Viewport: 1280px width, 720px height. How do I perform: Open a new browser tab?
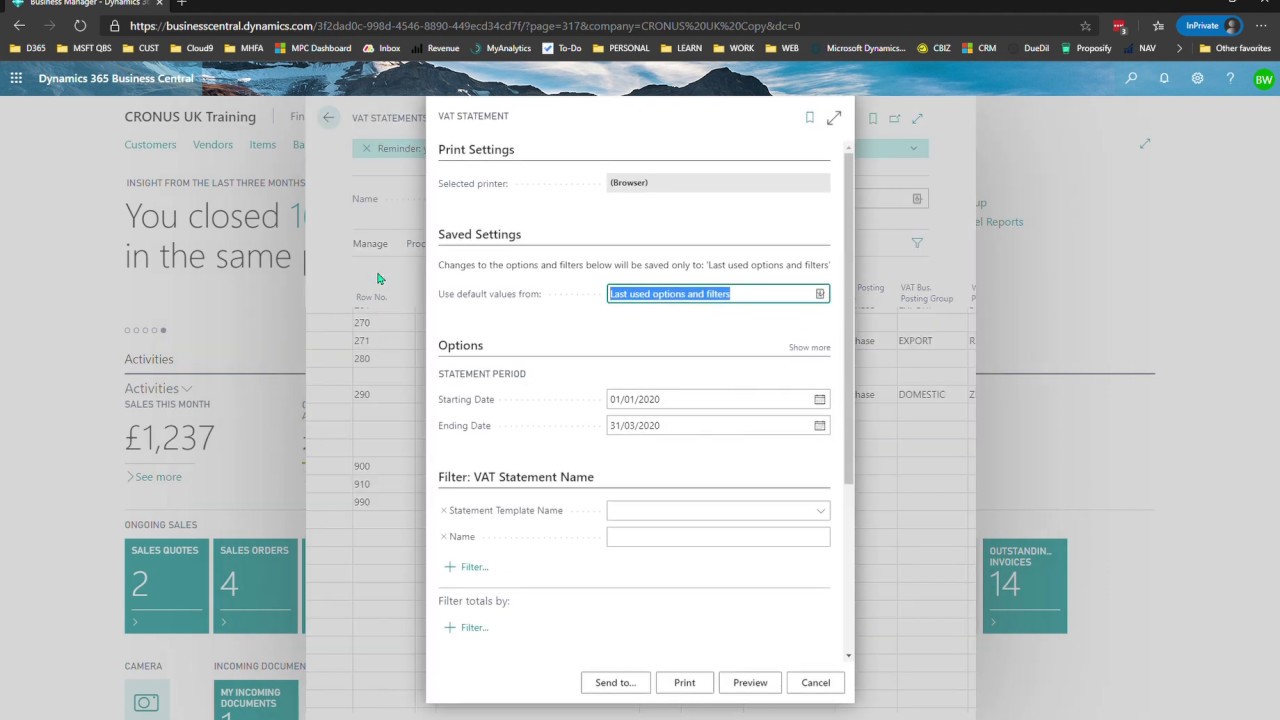181,3
